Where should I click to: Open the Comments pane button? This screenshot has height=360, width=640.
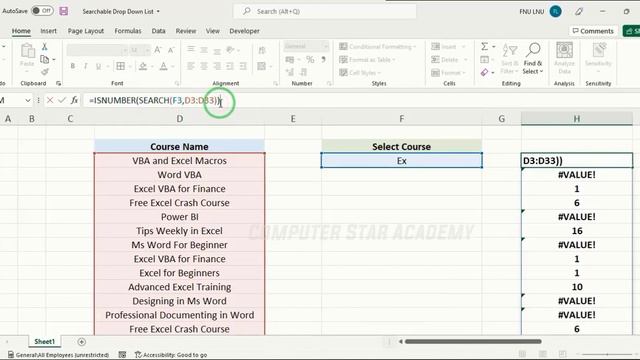pyautogui.click(x=593, y=31)
